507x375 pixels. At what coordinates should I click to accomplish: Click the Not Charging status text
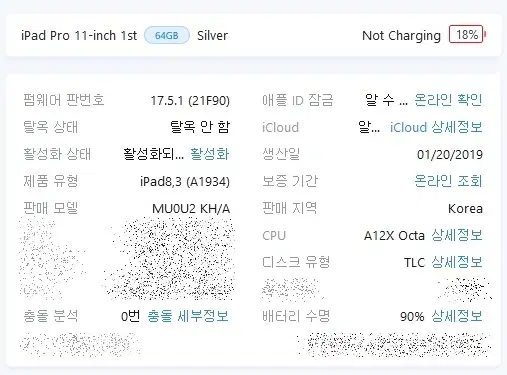click(401, 36)
